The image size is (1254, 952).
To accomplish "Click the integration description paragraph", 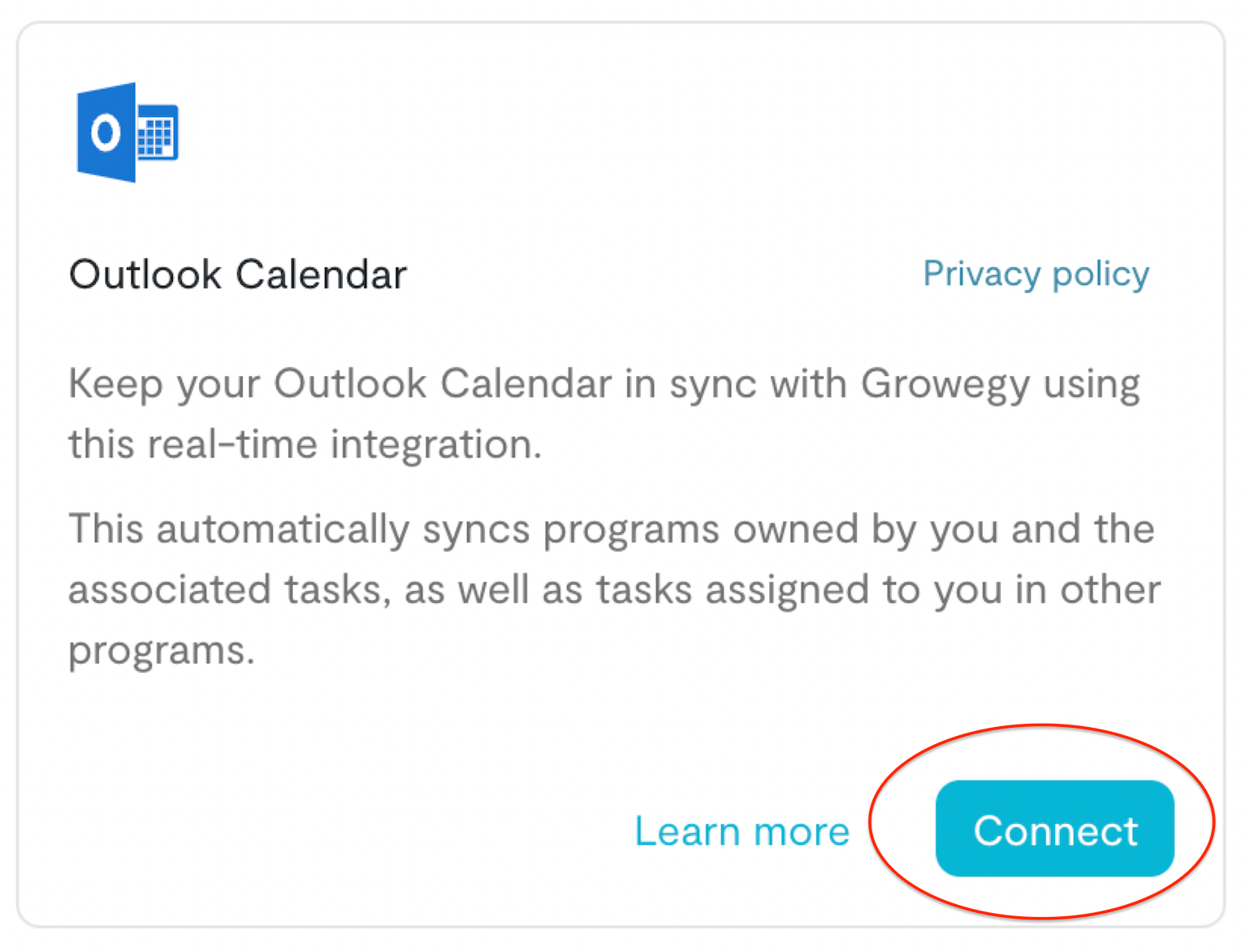I will (x=604, y=413).
